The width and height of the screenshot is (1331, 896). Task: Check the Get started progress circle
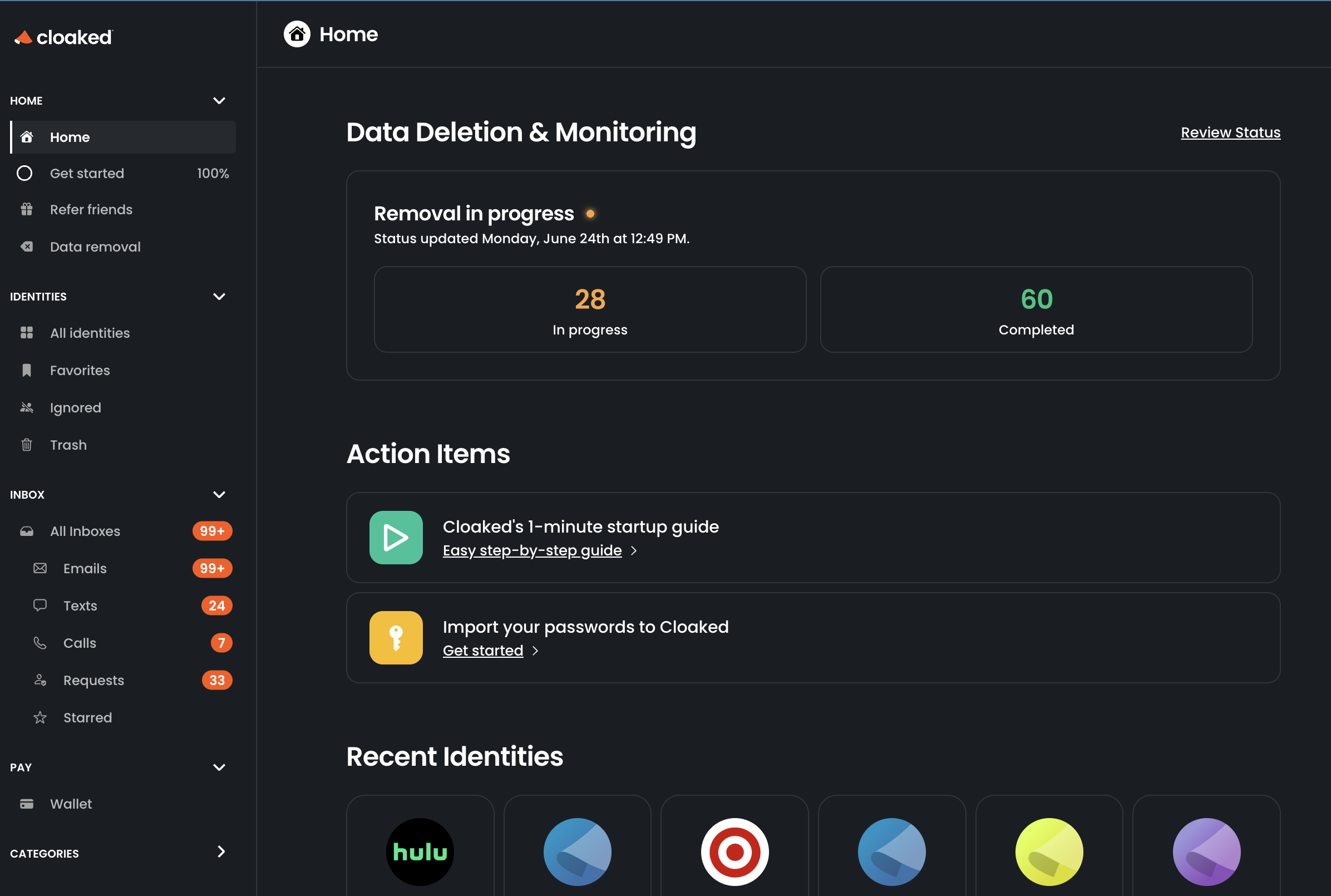tap(24, 173)
